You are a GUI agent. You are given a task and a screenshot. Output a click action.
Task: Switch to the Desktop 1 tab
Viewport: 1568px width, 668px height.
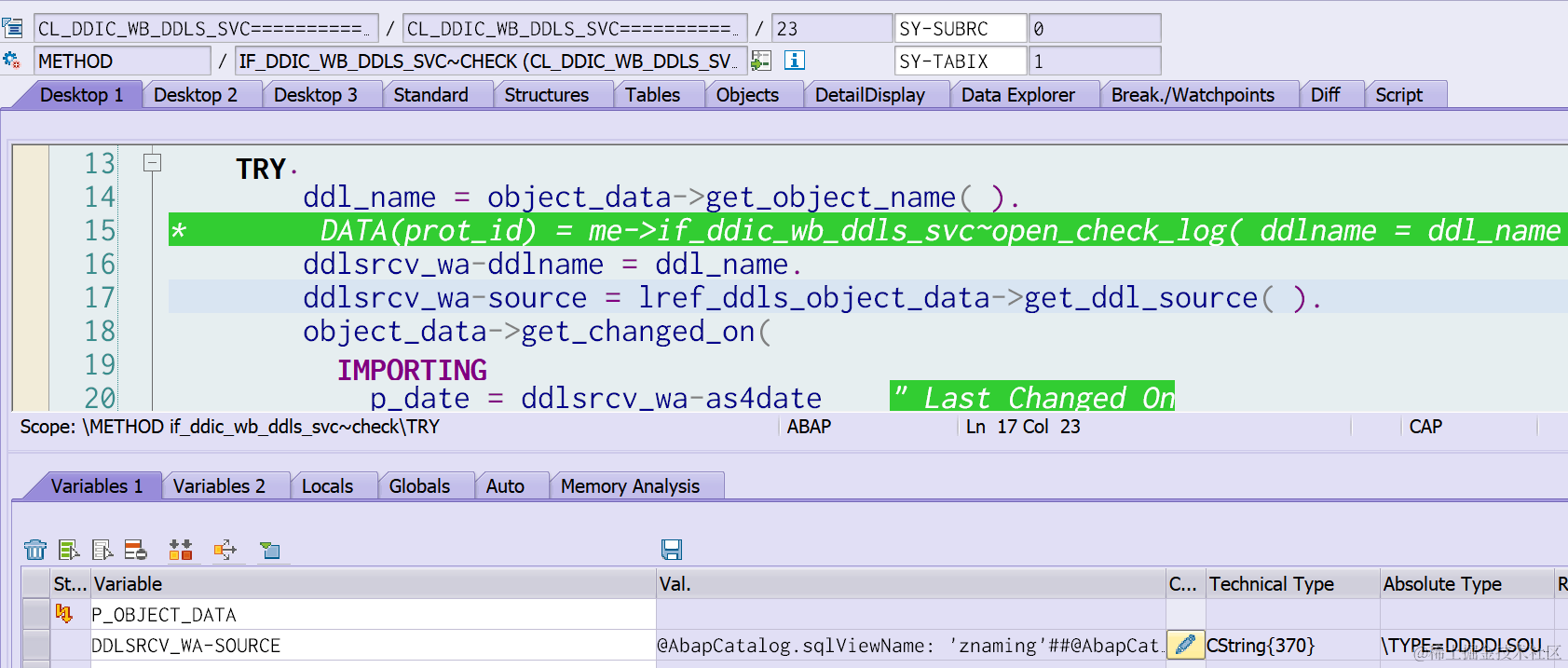tap(82, 95)
